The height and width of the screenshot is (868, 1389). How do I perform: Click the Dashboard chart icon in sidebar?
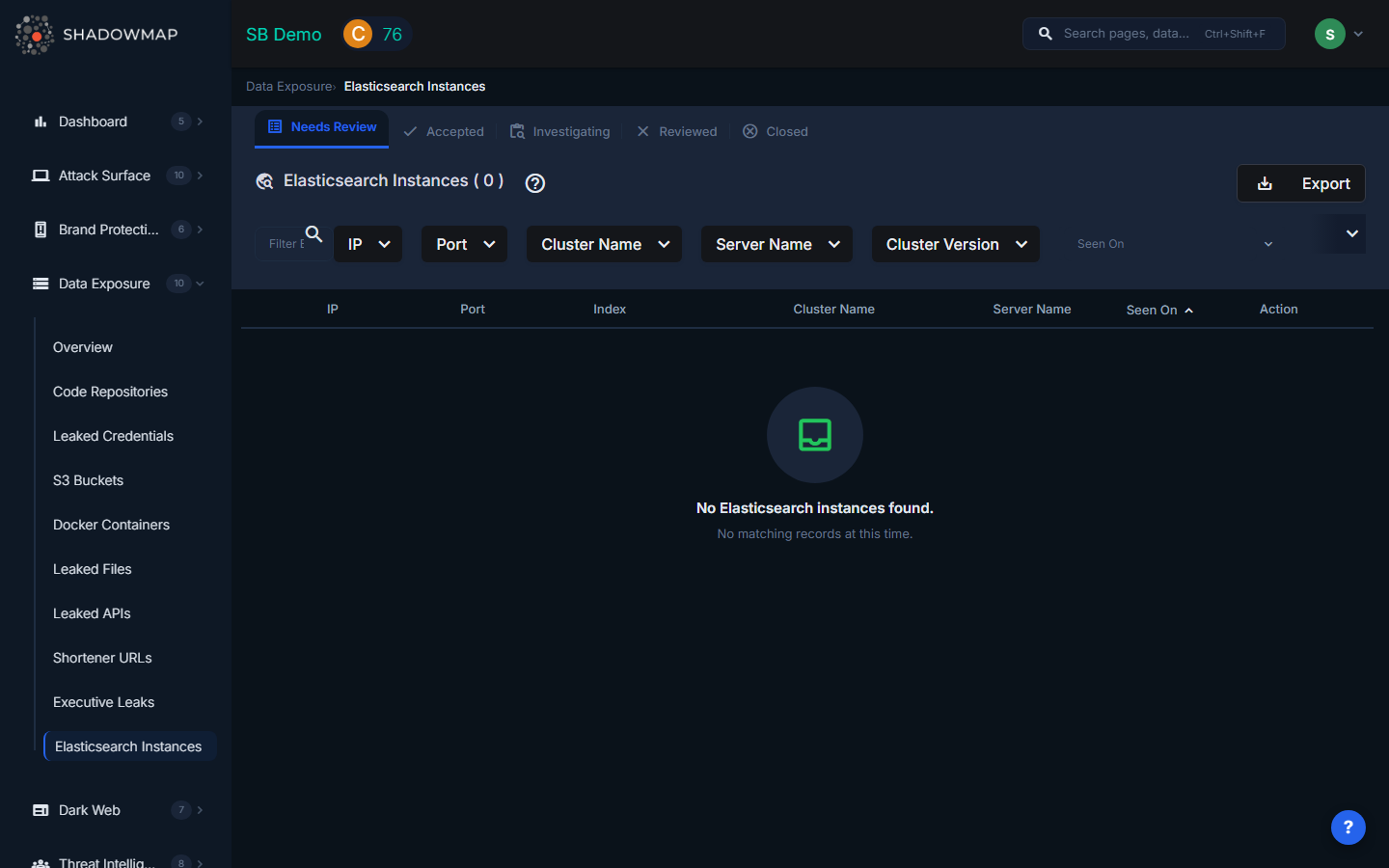(41, 122)
